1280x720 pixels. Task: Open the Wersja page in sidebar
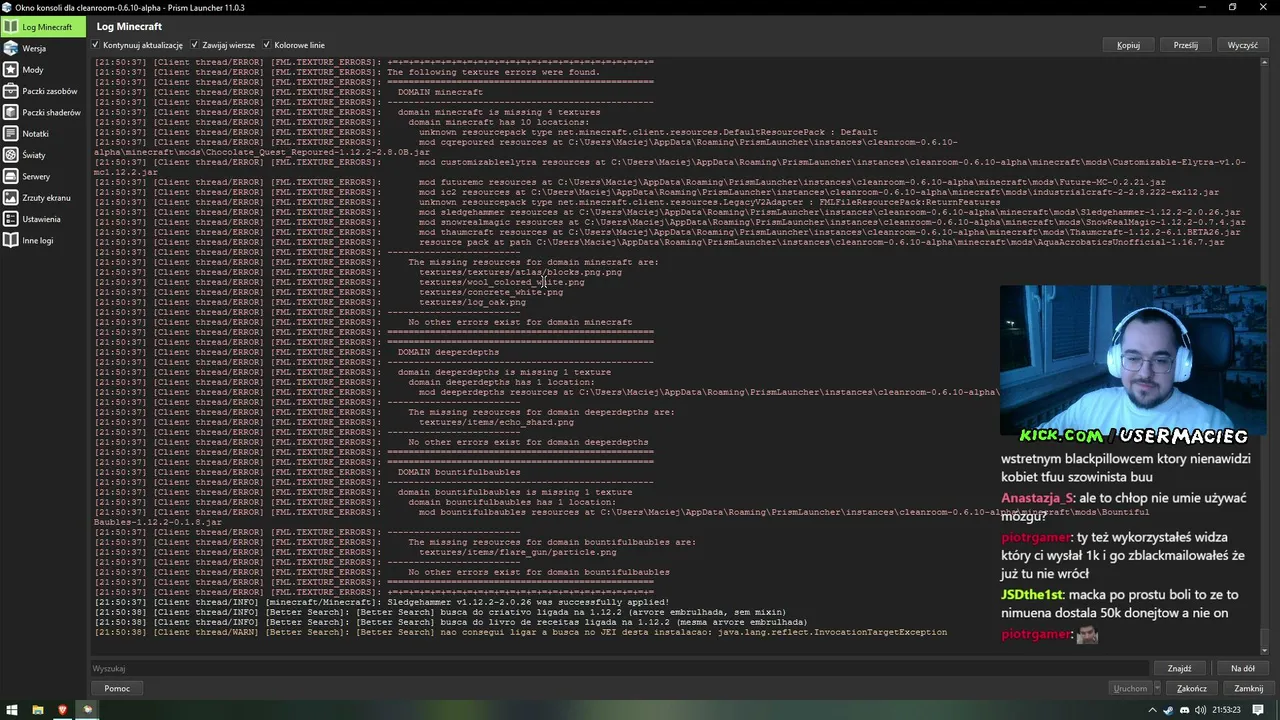(43, 48)
